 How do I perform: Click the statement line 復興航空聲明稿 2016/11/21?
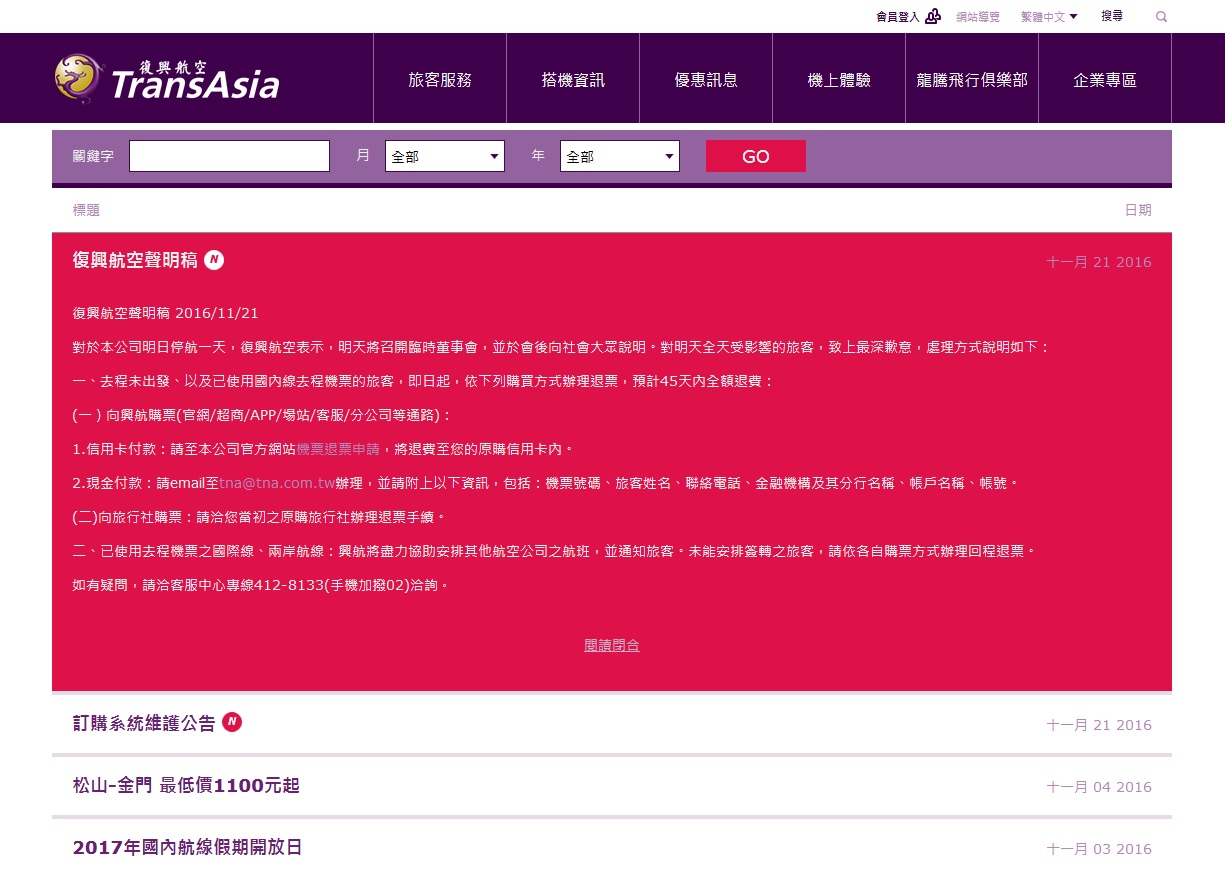click(x=166, y=313)
